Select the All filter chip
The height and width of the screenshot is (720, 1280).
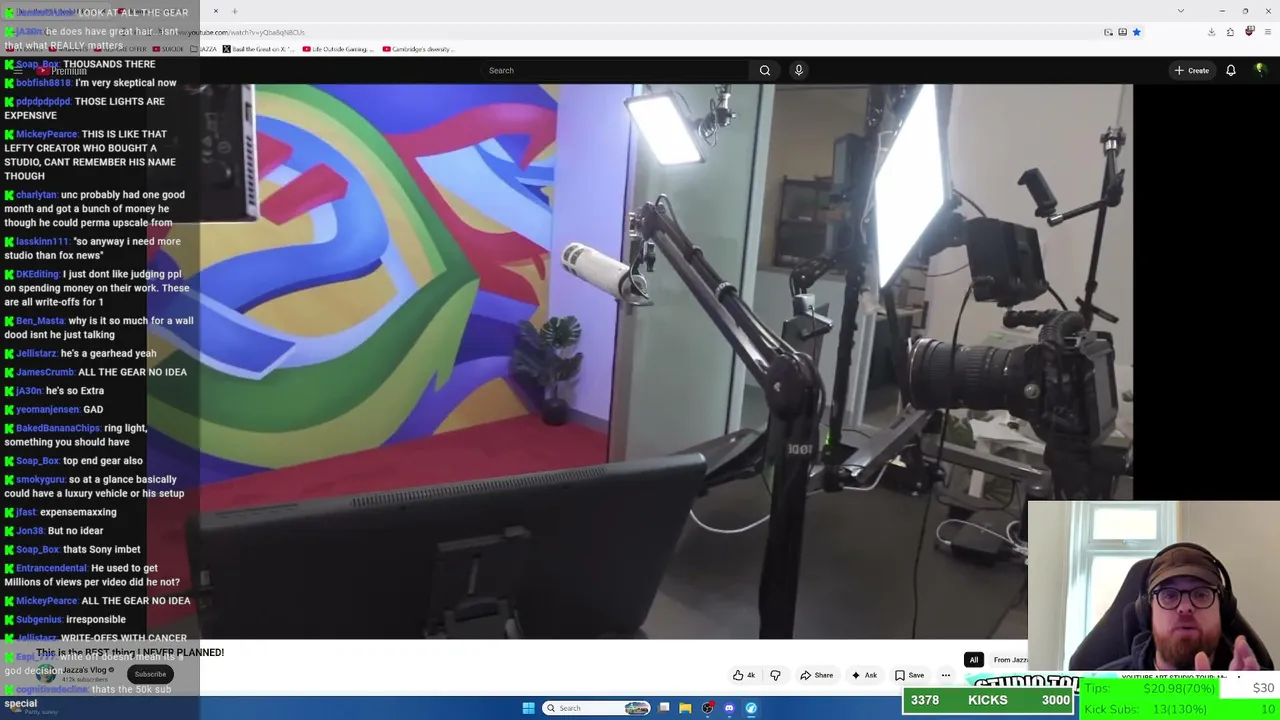(x=974, y=660)
